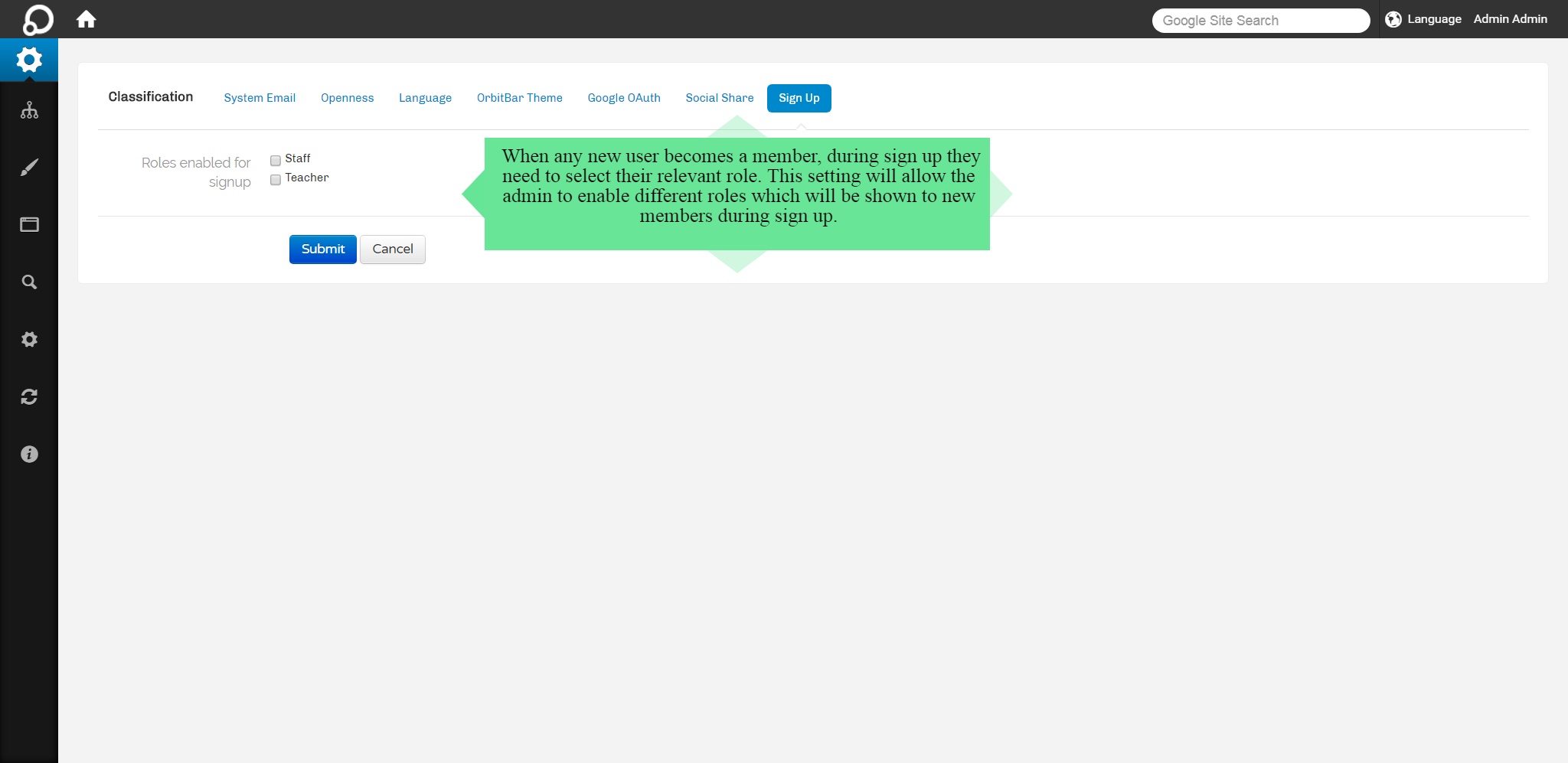
Task: Click the refresh update icon in sidebar
Action: click(x=29, y=396)
